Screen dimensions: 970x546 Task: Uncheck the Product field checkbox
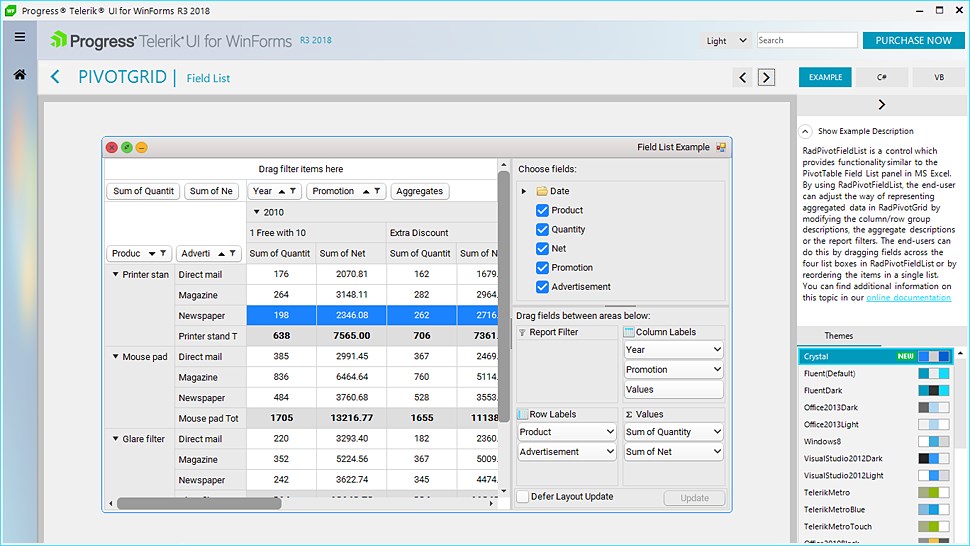point(542,210)
